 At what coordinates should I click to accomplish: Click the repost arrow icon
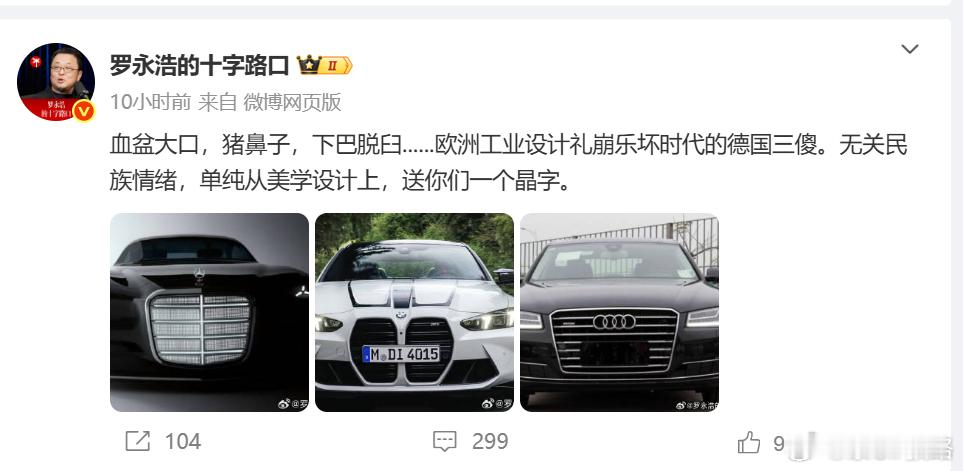[138, 441]
